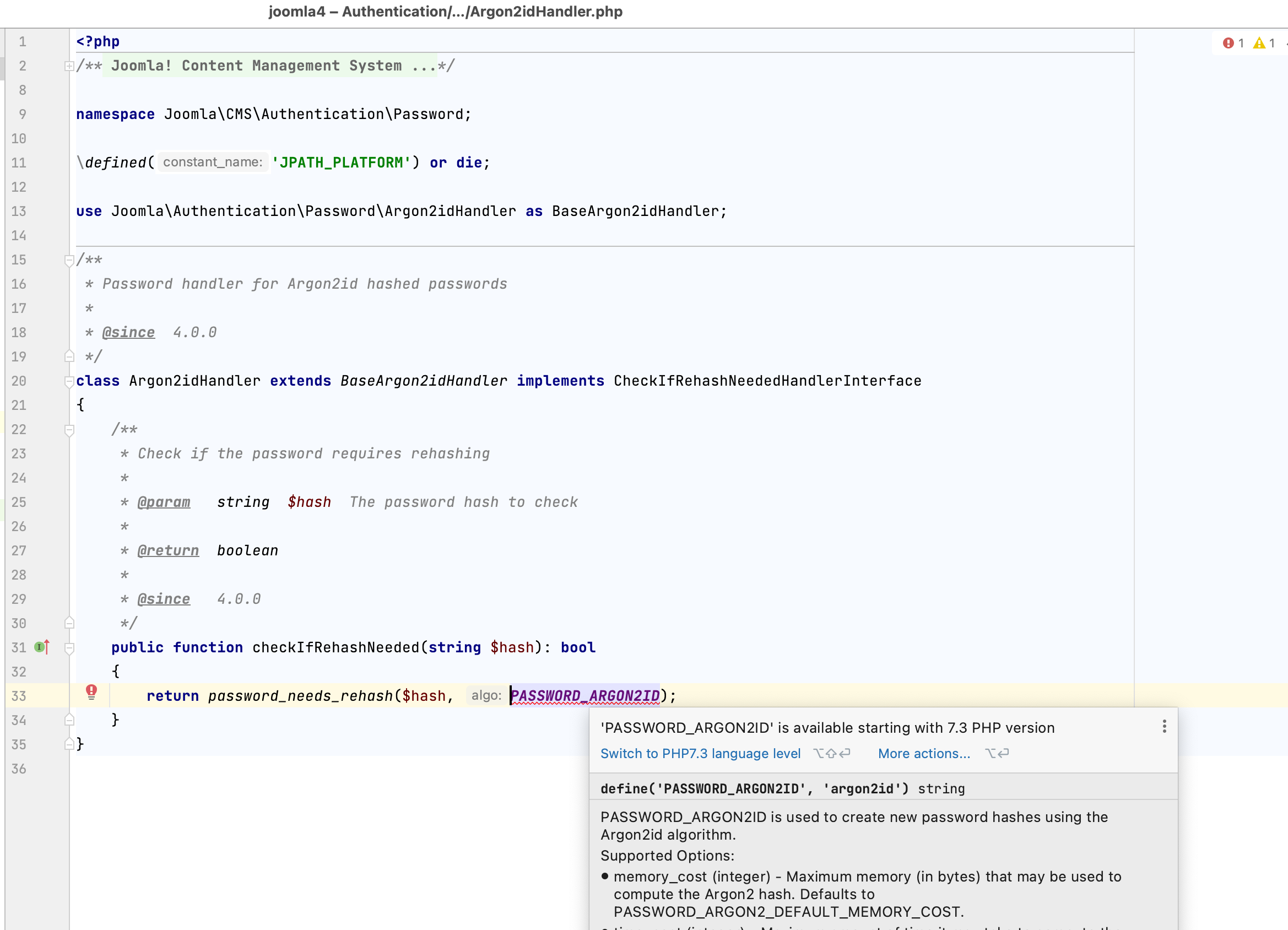The image size is (1288, 930).
Task: Click the 'constant_name:' parameter hint on line 11
Action: coord(213,163)
